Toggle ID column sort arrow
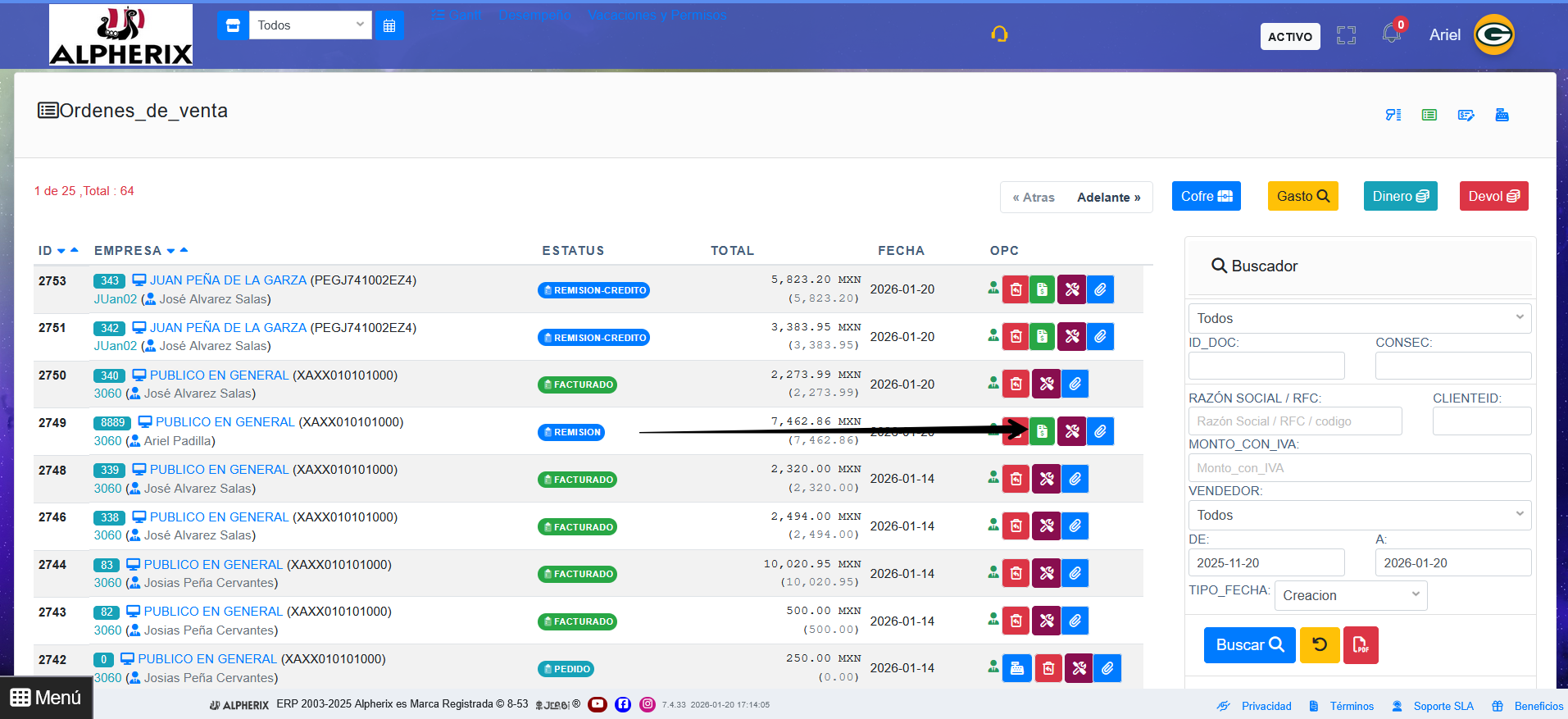 [61, 251]
